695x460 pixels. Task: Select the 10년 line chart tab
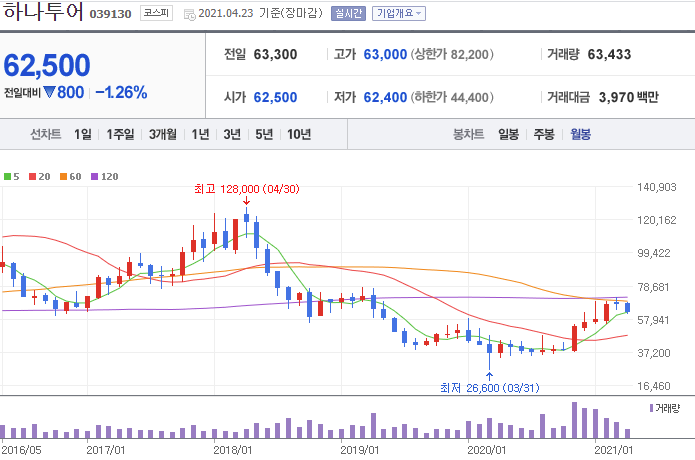point(299,134)
